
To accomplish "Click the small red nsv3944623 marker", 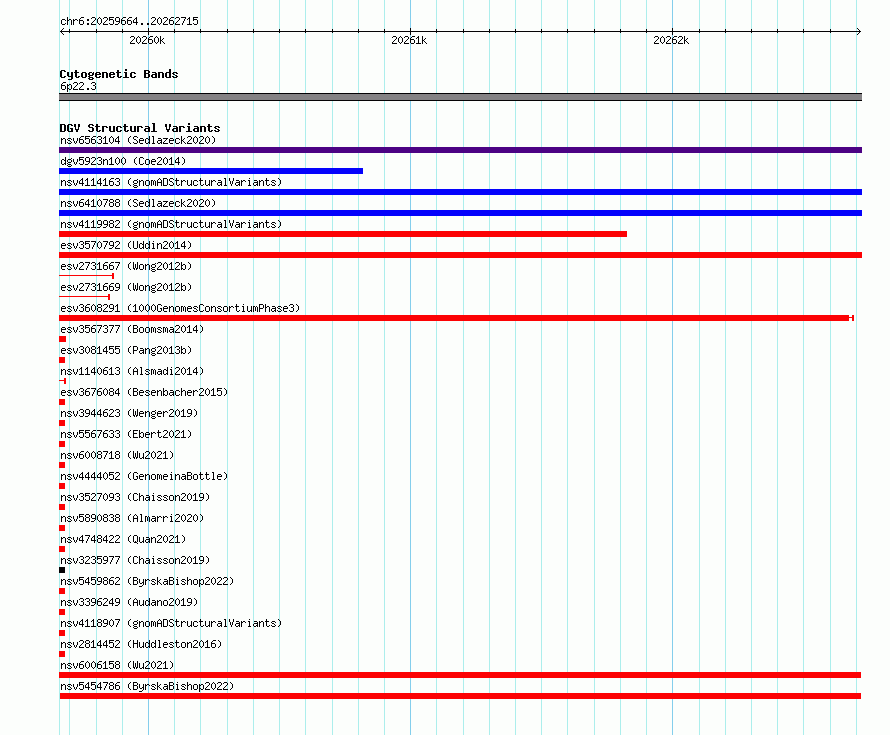I will pyautogui.click(x=62, y=423).
